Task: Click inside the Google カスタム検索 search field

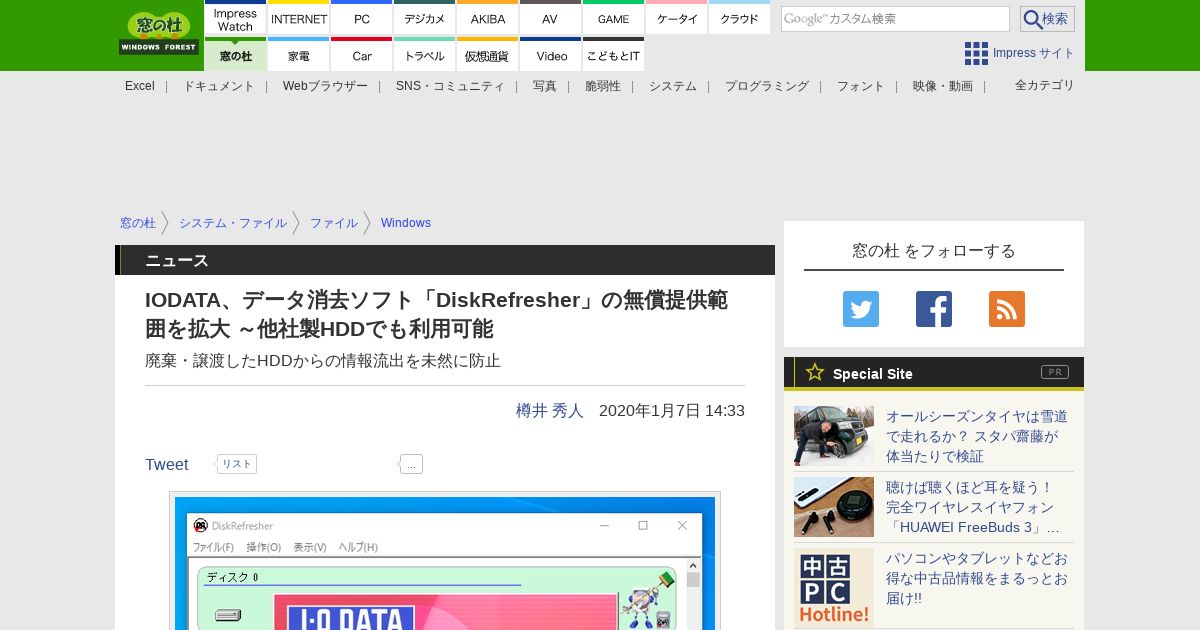Action: click(895, 19)
